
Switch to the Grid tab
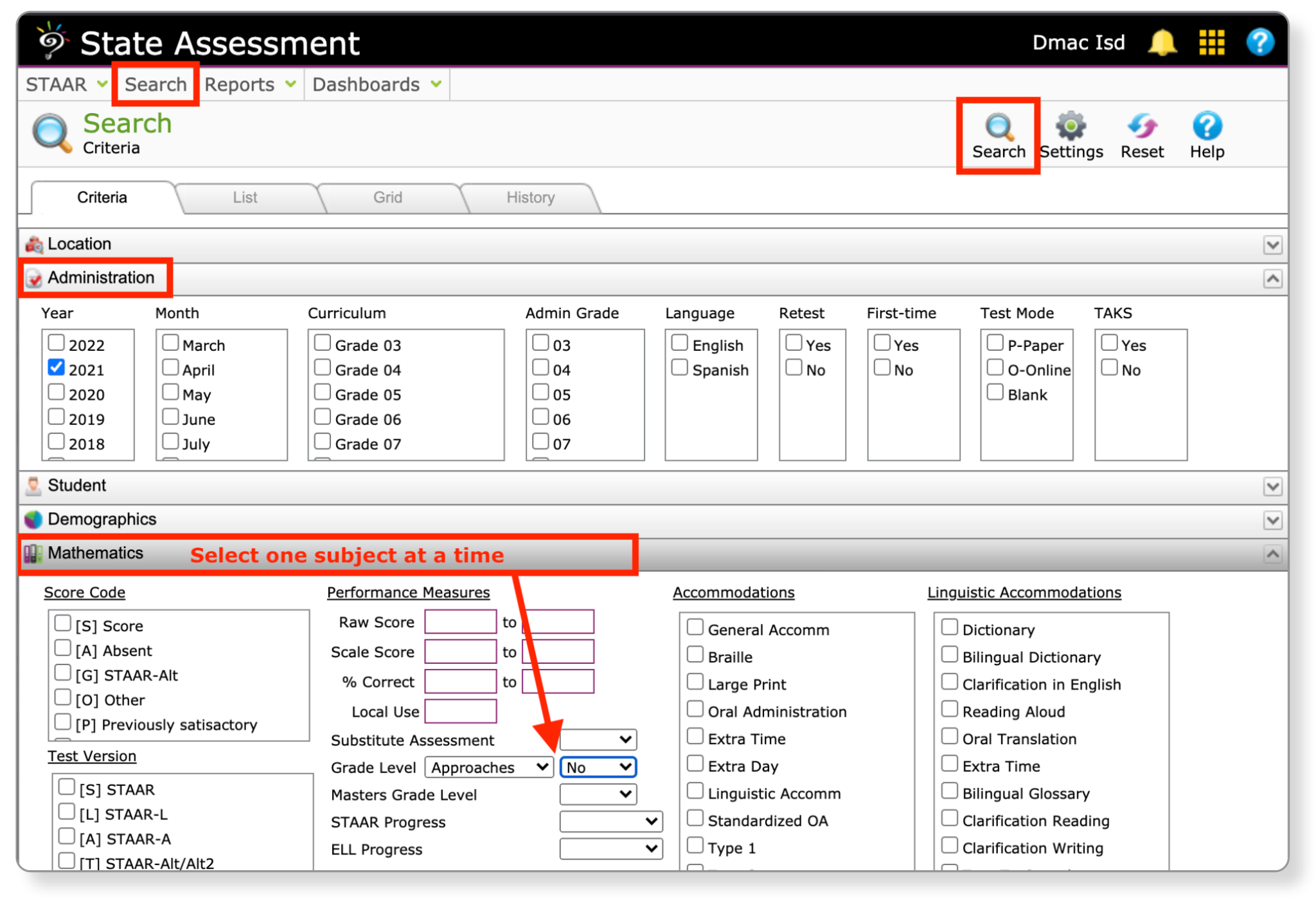click(387, 198)
